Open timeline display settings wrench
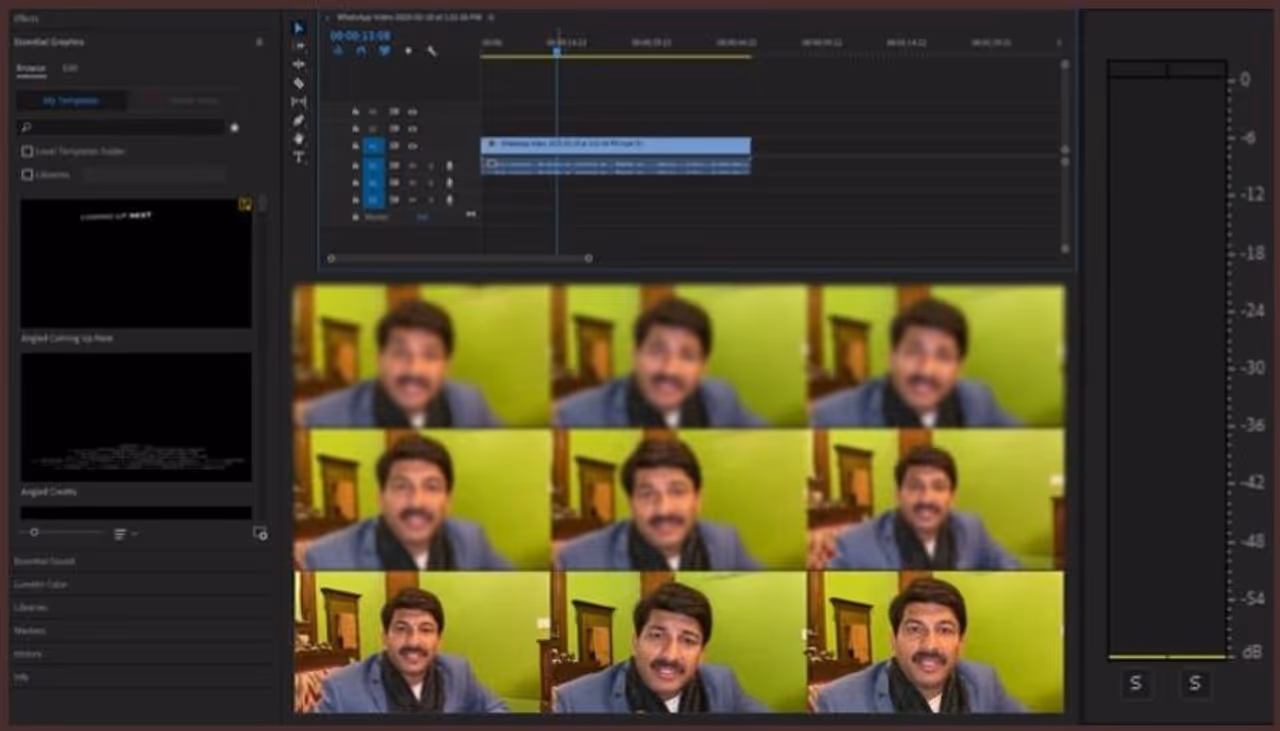The height and width of the screenshot is (731, 1280). 432,51
